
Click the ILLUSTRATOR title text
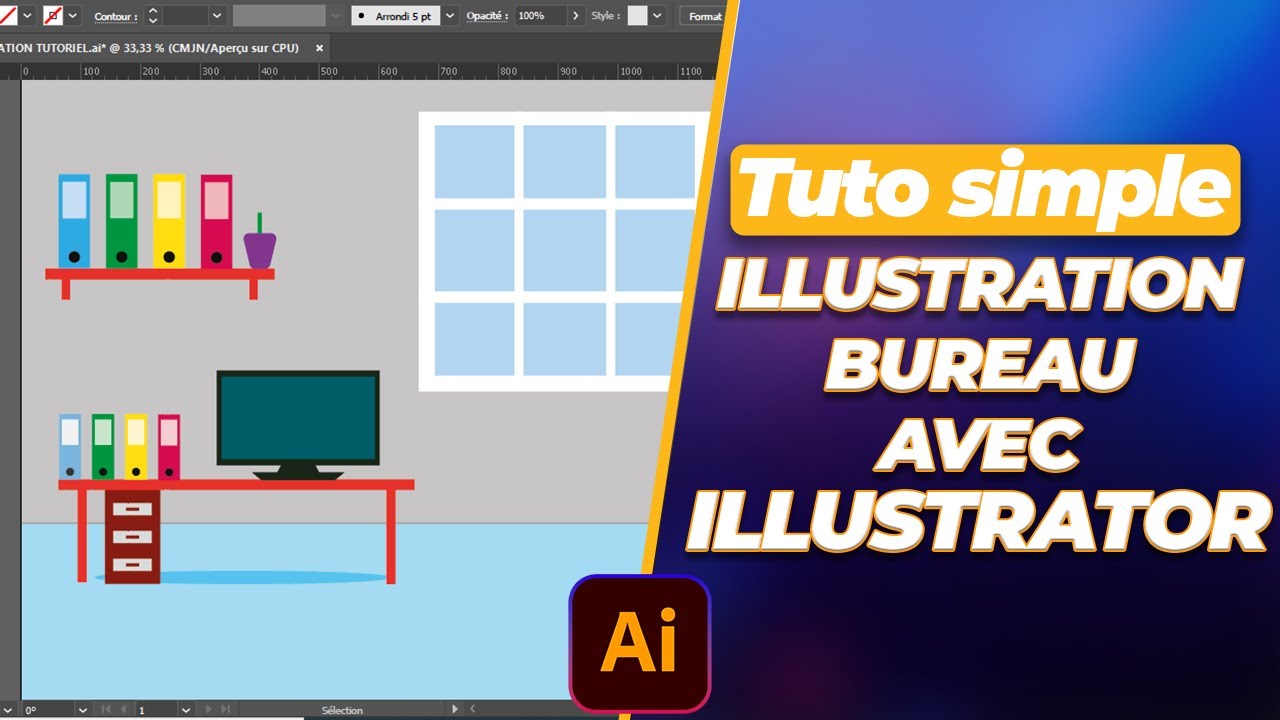pos(978,522)
